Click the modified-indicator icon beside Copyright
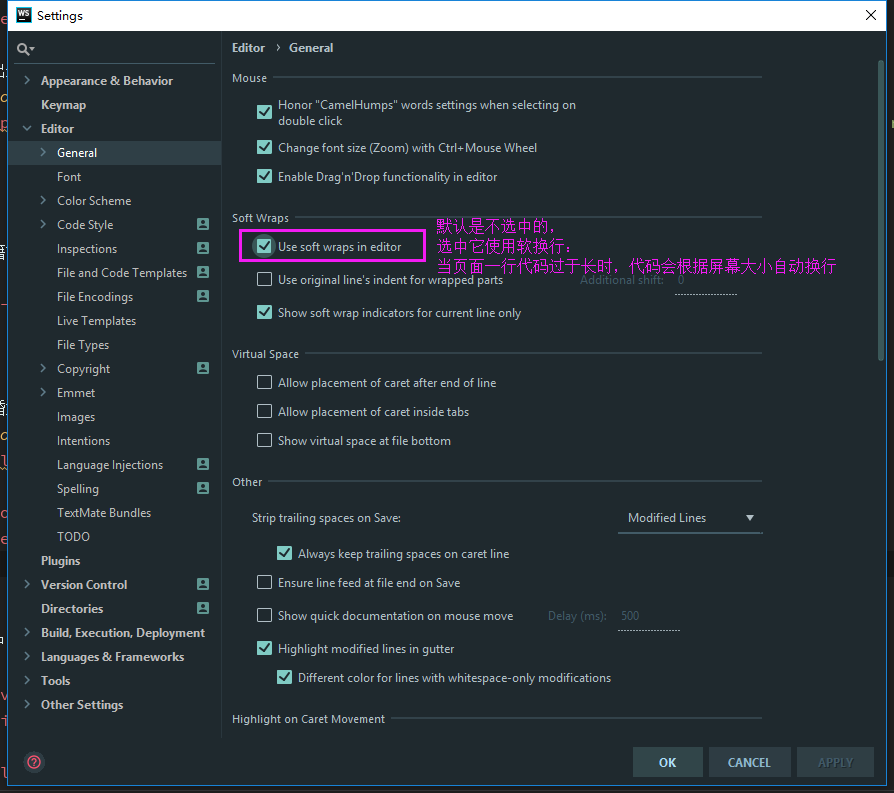894x793 pixels. tap(204, 368)
